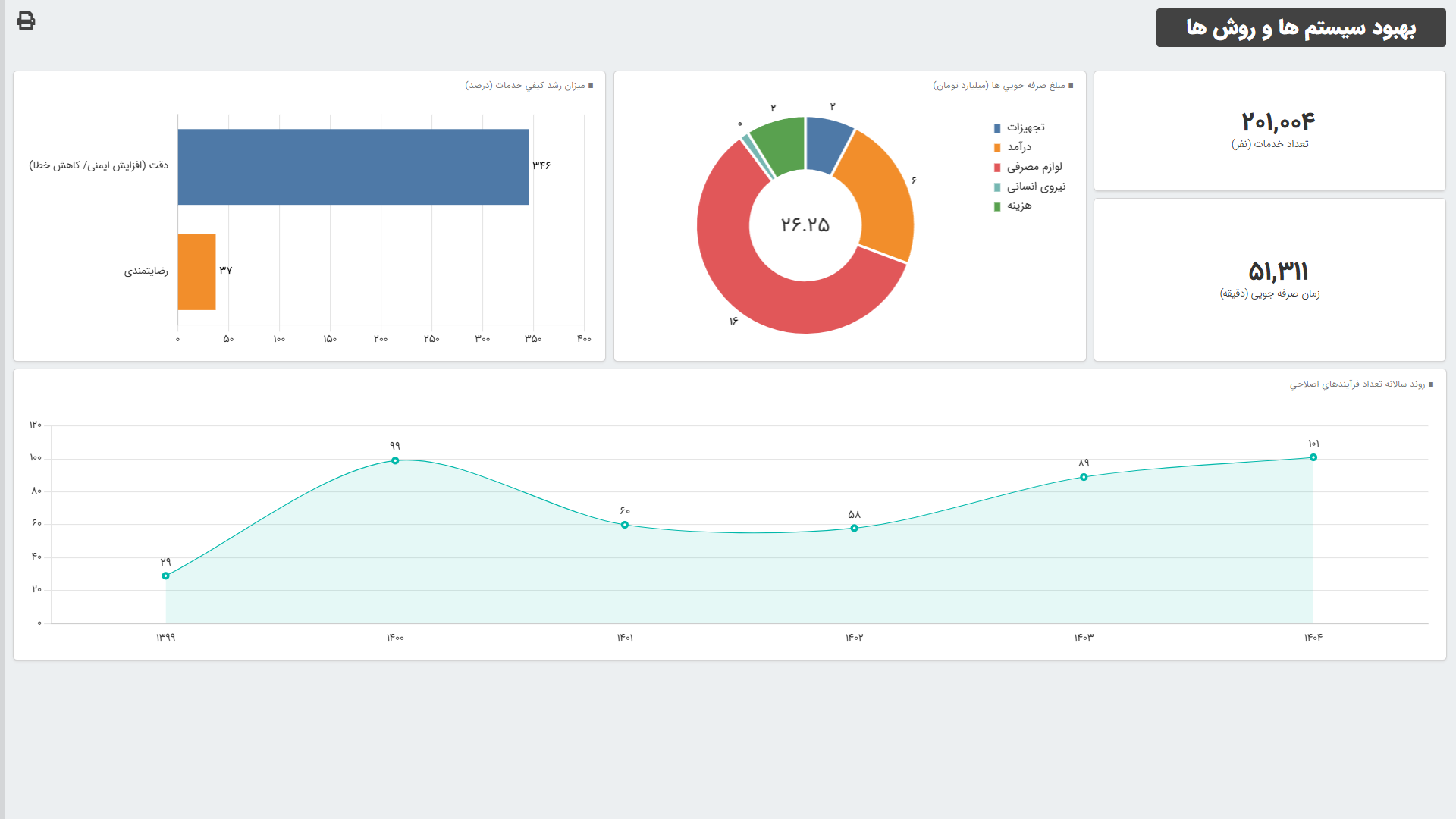Click the bar label دقت (افزایش ایمنی/ کاهش خطا)
Screen dimensions: 1456x819
click(99, 165)
